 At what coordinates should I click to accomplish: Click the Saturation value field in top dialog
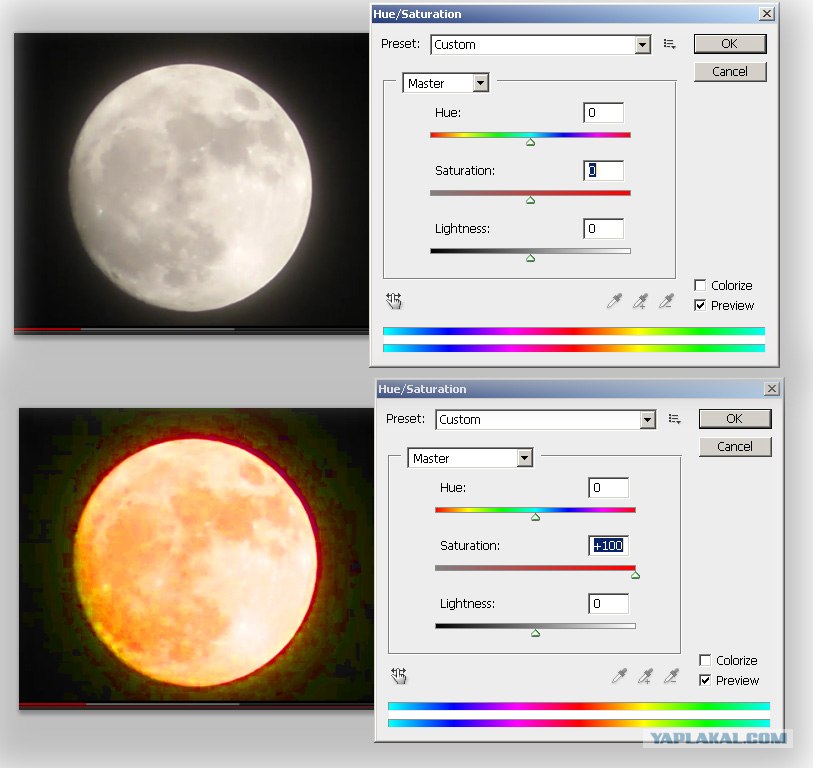point(604,171)
